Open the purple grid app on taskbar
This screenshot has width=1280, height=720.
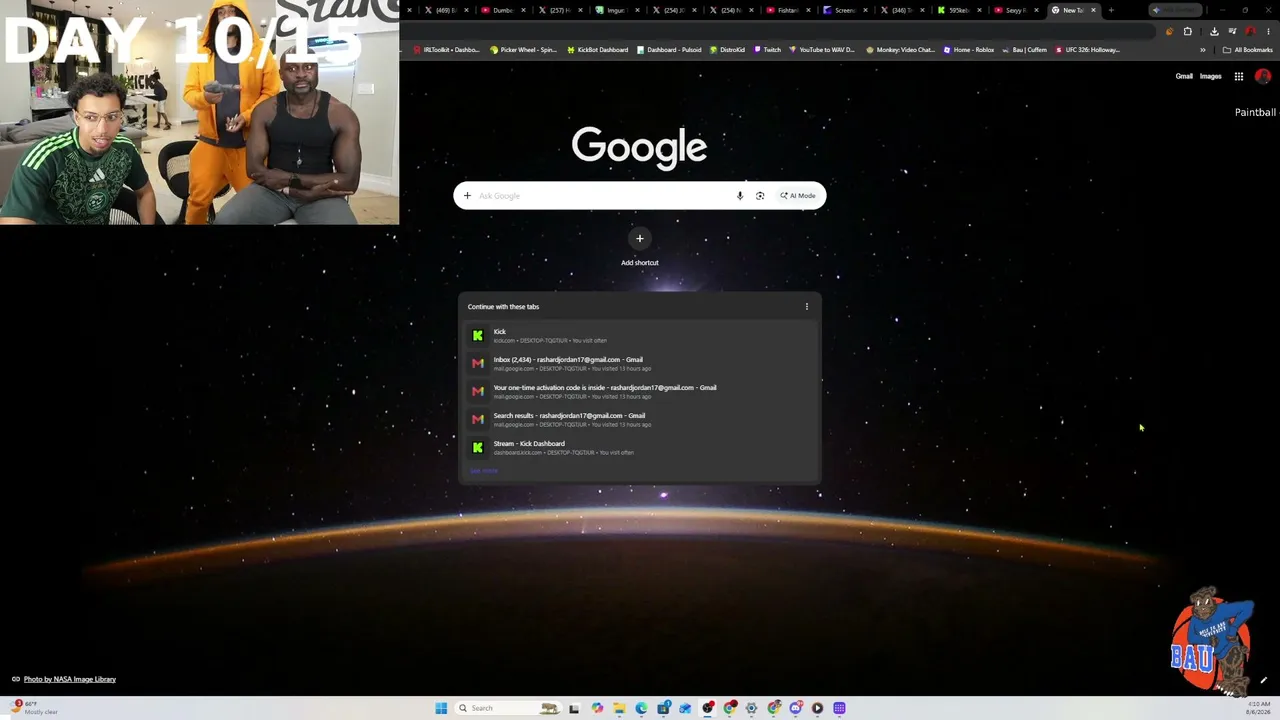tap(840, 708)
